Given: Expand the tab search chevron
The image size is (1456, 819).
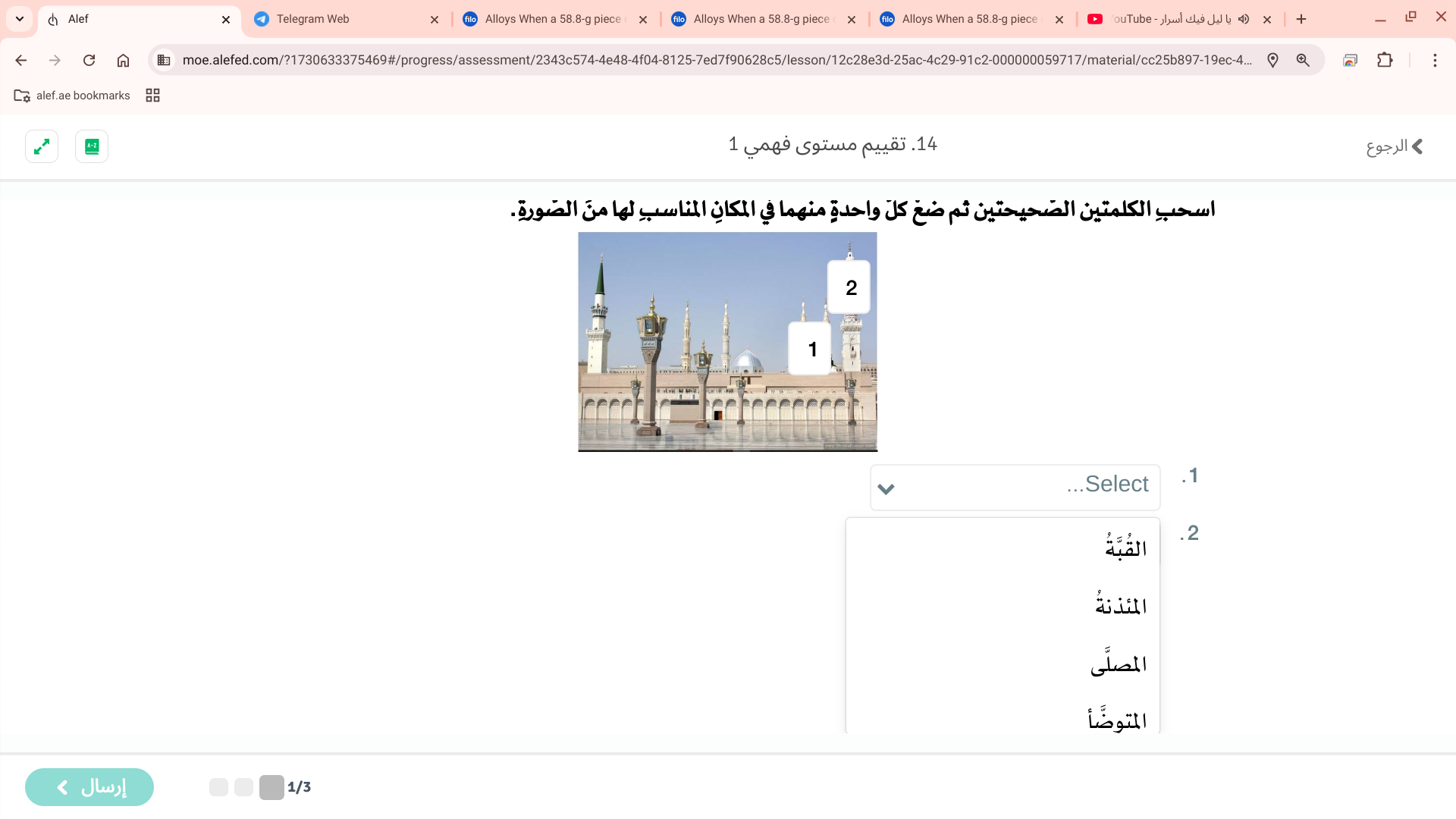Looking at the screenshot, I should tap(19, 19).
